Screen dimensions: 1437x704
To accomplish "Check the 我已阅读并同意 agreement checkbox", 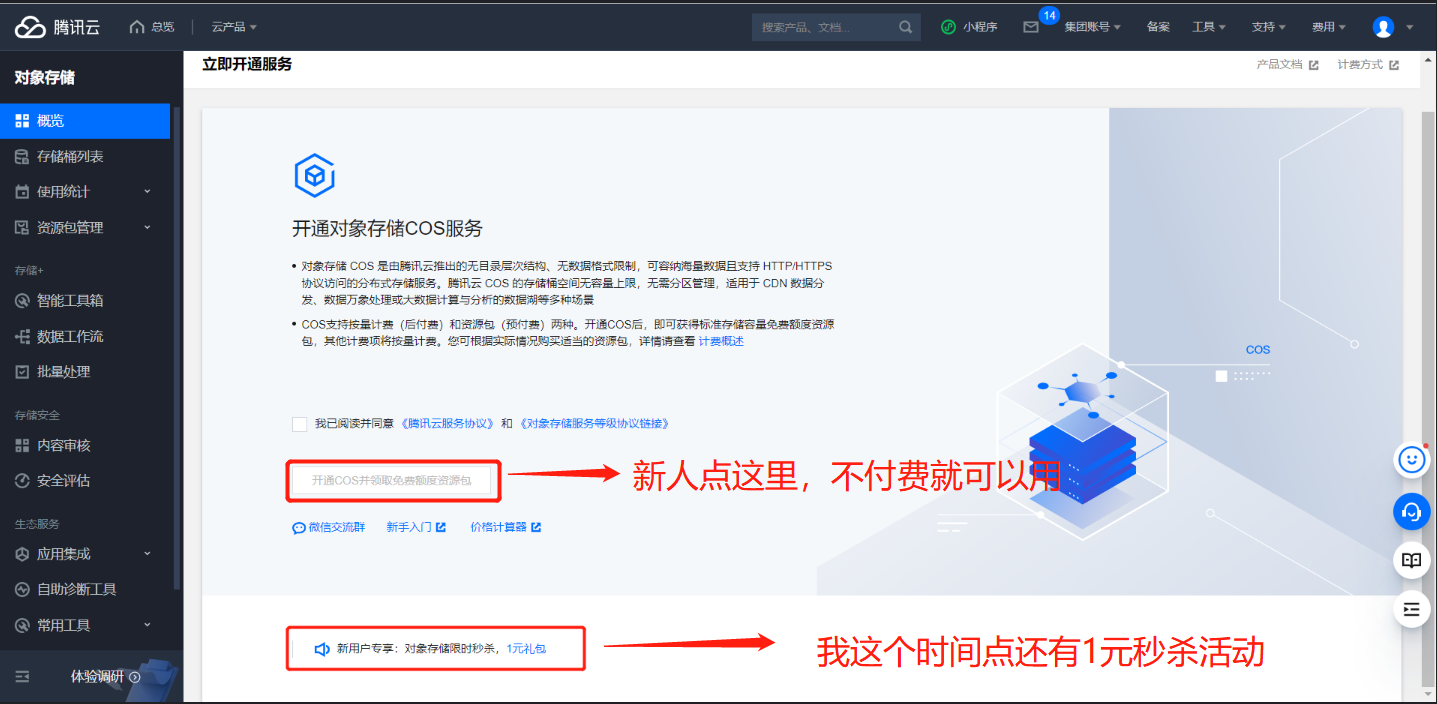I will click(300, 424).
